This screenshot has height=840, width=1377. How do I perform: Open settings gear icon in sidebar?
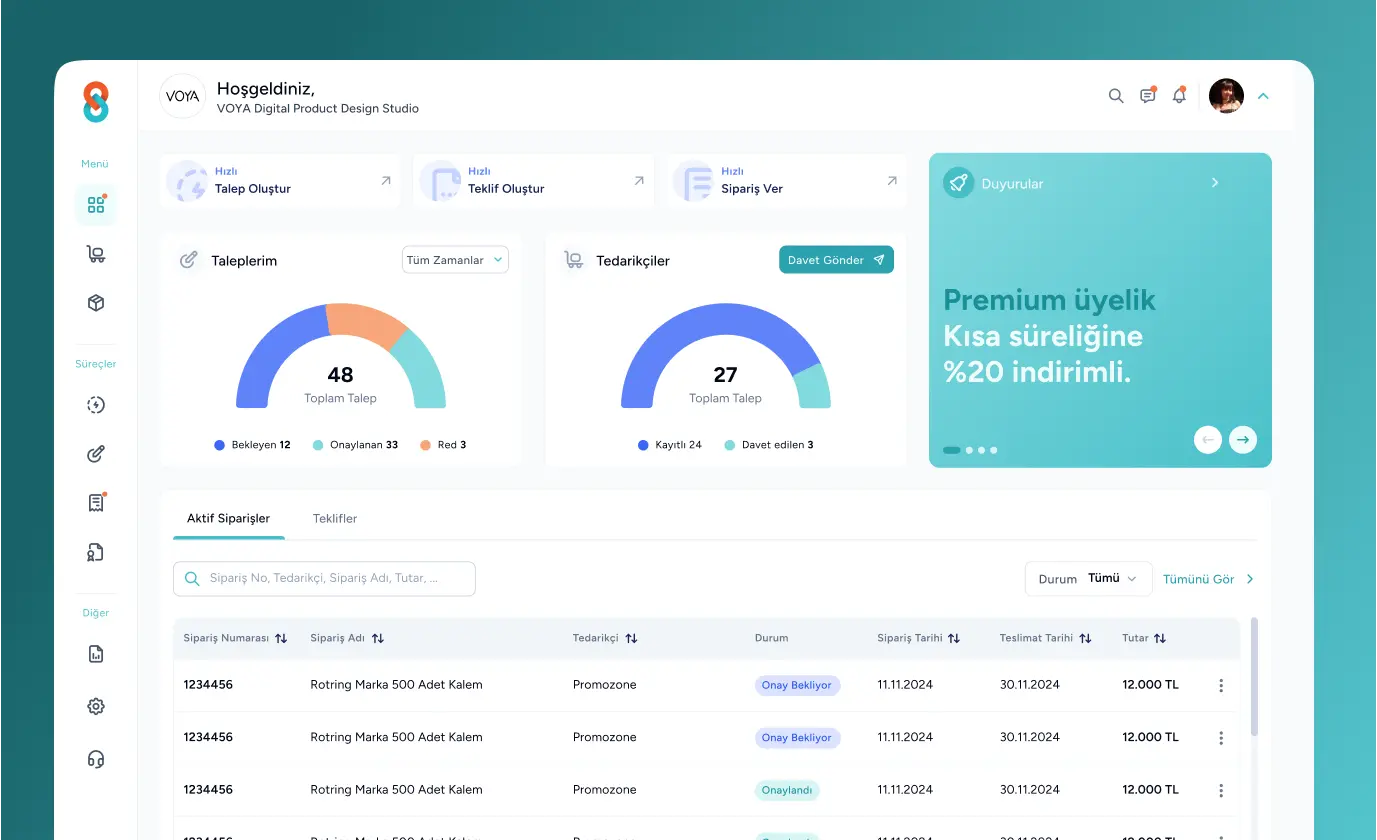point(96,707)
